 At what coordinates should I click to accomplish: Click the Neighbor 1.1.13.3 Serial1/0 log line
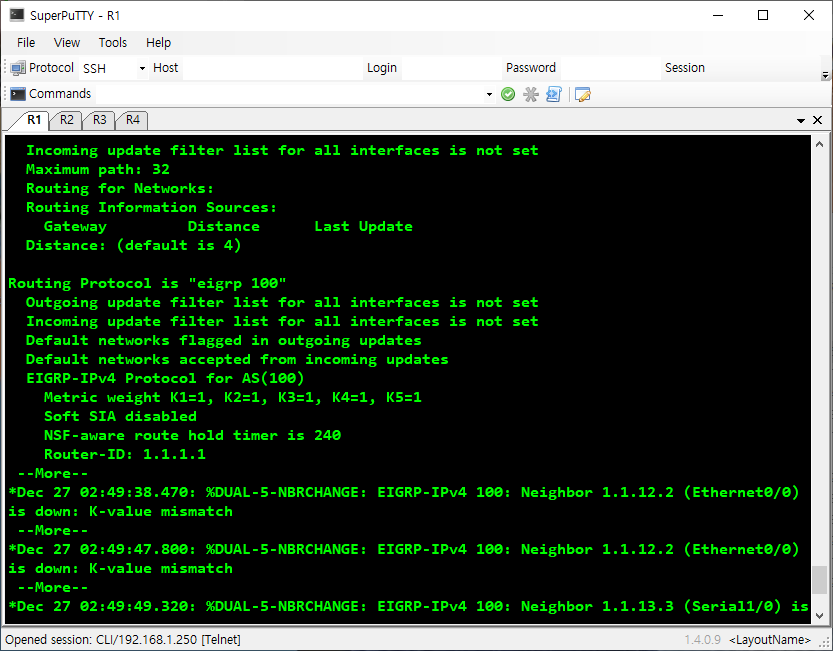click(408, 606)
